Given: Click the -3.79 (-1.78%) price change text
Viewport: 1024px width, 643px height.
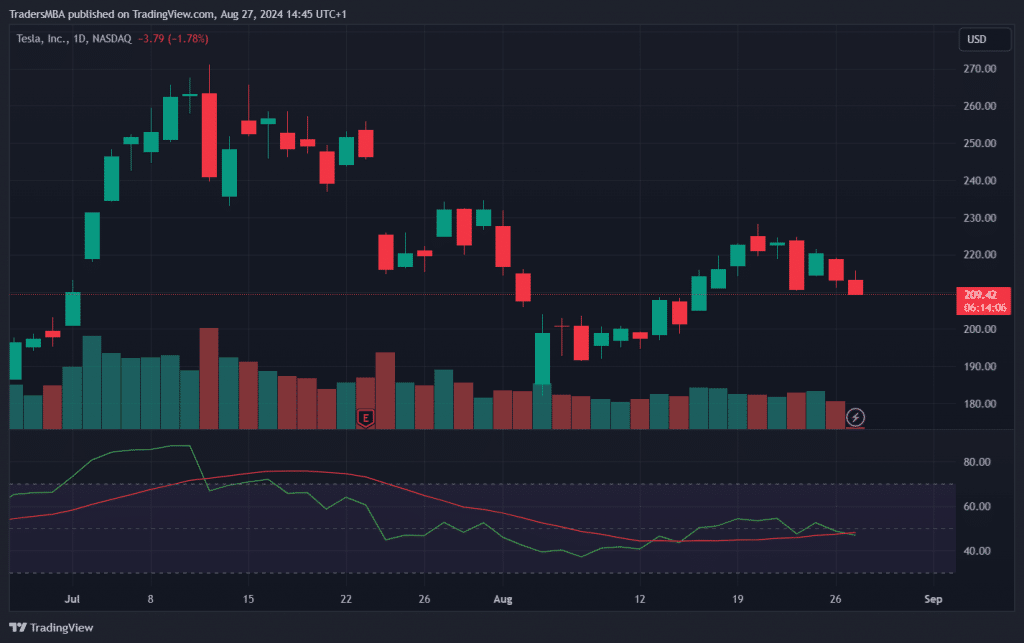Looking at the screenshot, I should (x=171, y=39).
